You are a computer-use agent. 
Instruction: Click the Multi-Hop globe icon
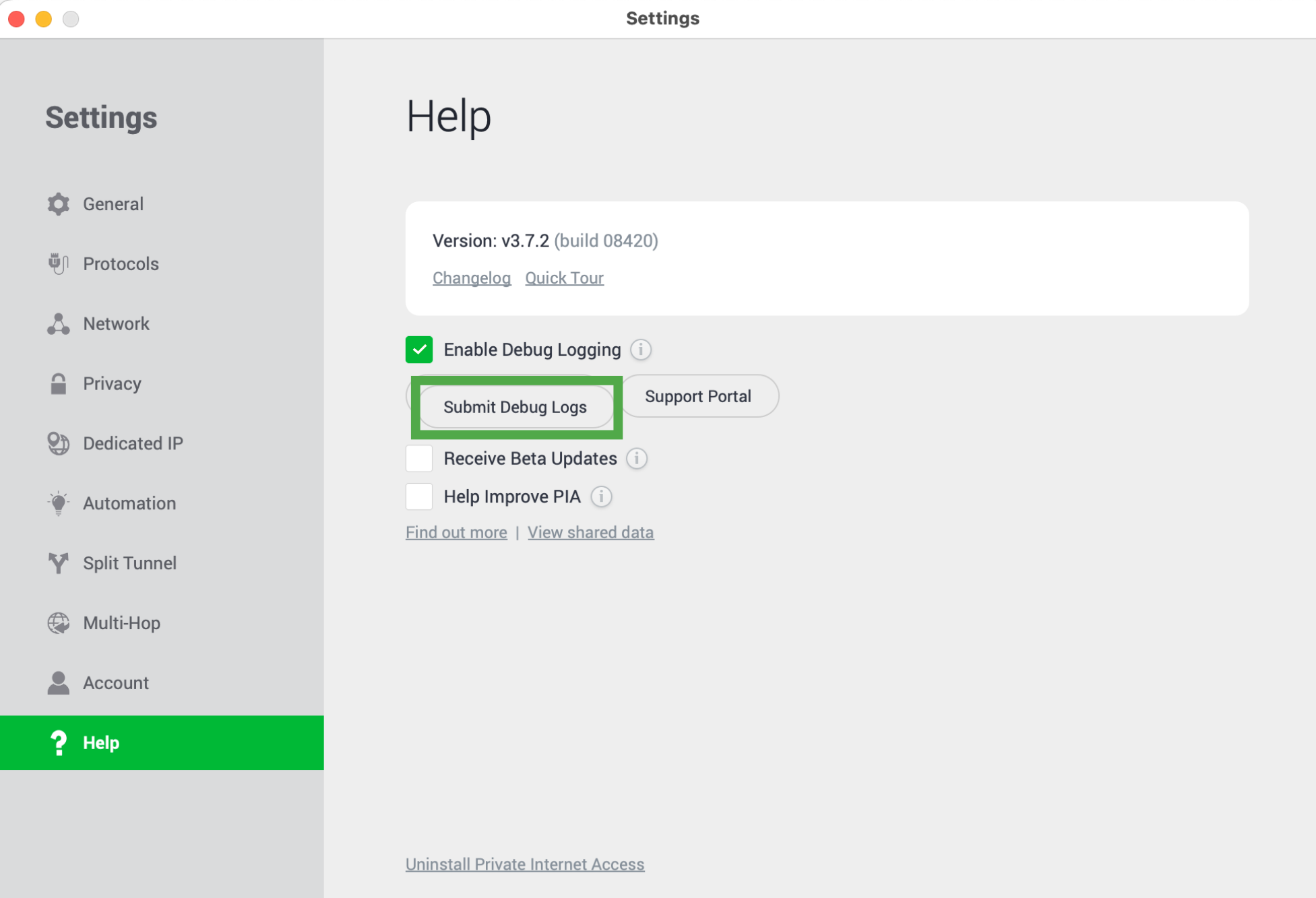[x=59, y=623]
